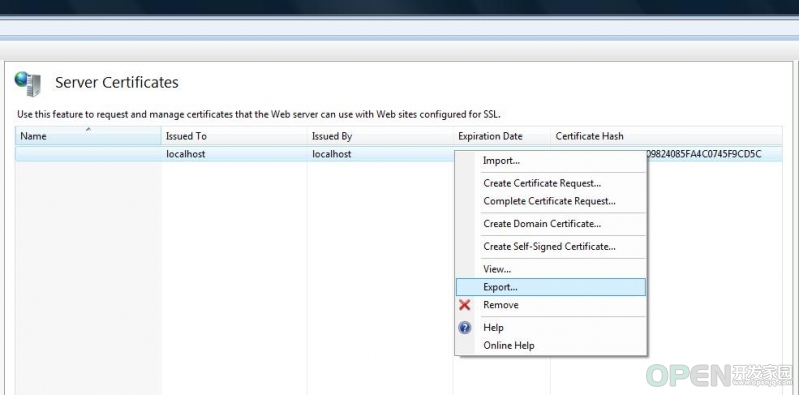Sort by the Certificate Hash column header
The height and width of the screenshot is (395, 799).
[x=667, y=136]
